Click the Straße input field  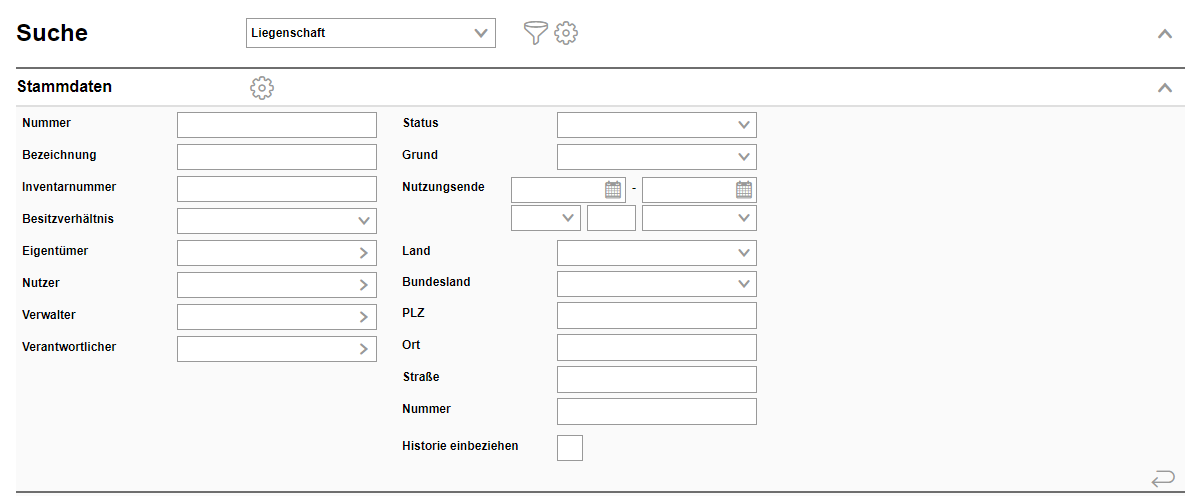pyautogui.click(x=656, y=379)
